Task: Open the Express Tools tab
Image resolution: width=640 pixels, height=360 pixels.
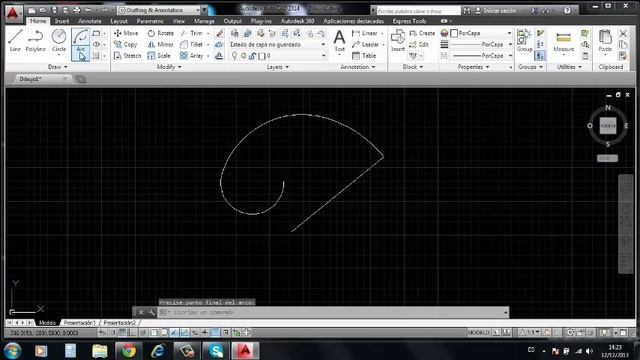Action: click(409, 21)
